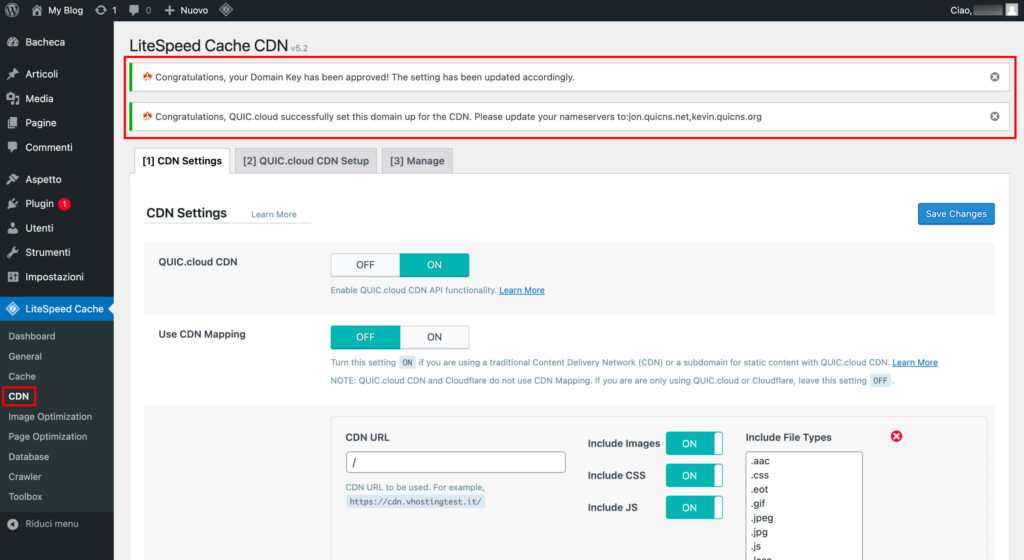Viewport: 1024px width, 560px height.
Task: Open Crawler submenu item
Action: tap(25, 476)
